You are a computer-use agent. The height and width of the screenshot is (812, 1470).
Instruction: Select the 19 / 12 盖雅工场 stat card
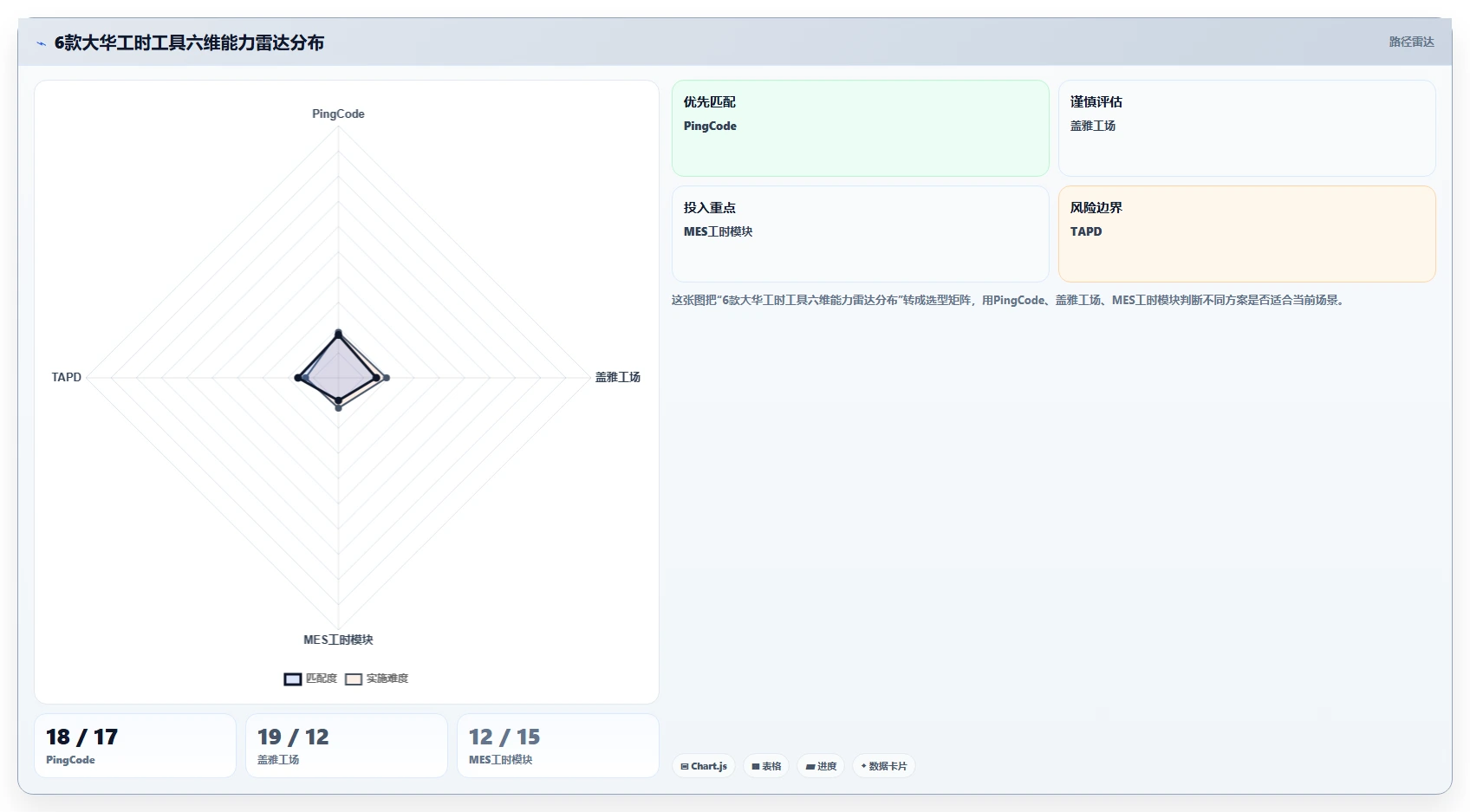tap(347, 745)
